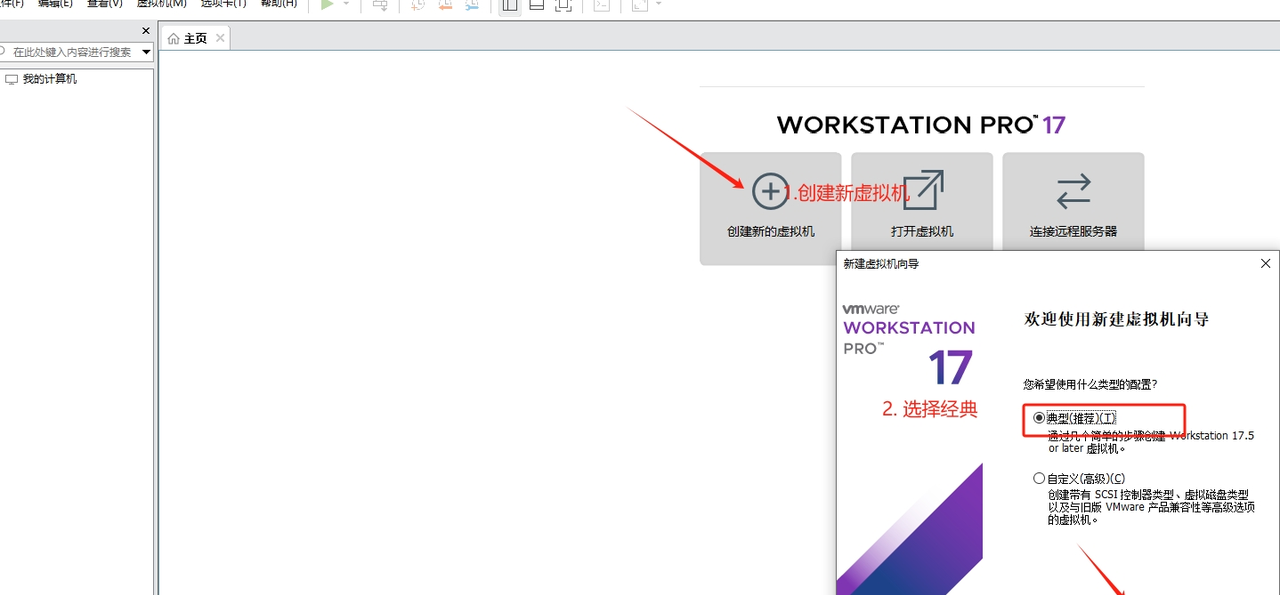Click the 打开虚拟机 open-window arrow icon
The height and width of the screenshot is (595, 1280).
922,190
